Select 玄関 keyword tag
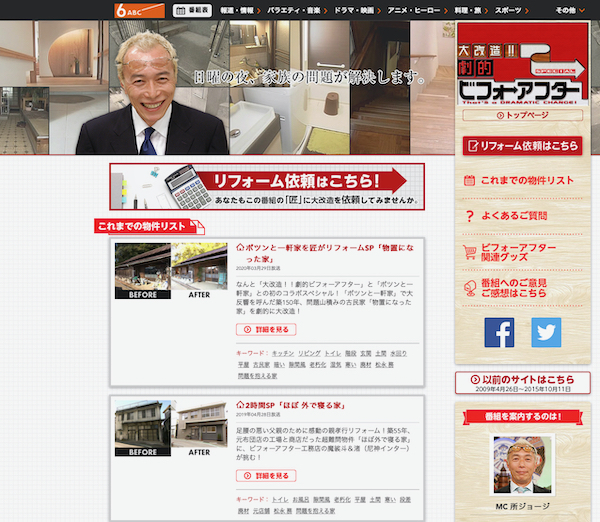Image resolution: width=600 pixels, height=522 pixels. tap(365, 353)
